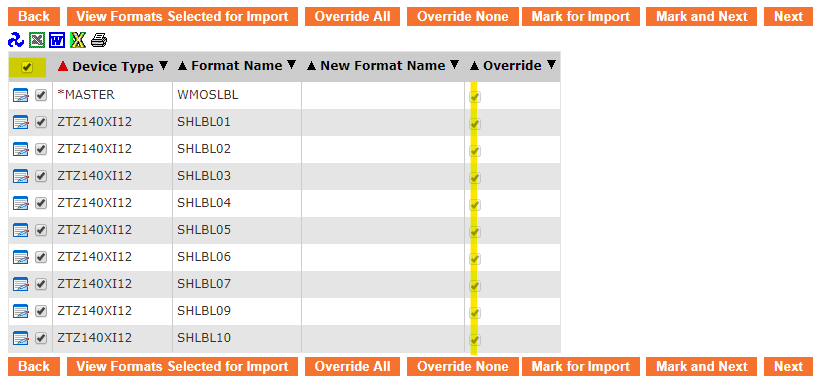The height and width of the screenshot is (384, 820).
Task: Sort Override column ascending arrow
Action: [474, 66]
